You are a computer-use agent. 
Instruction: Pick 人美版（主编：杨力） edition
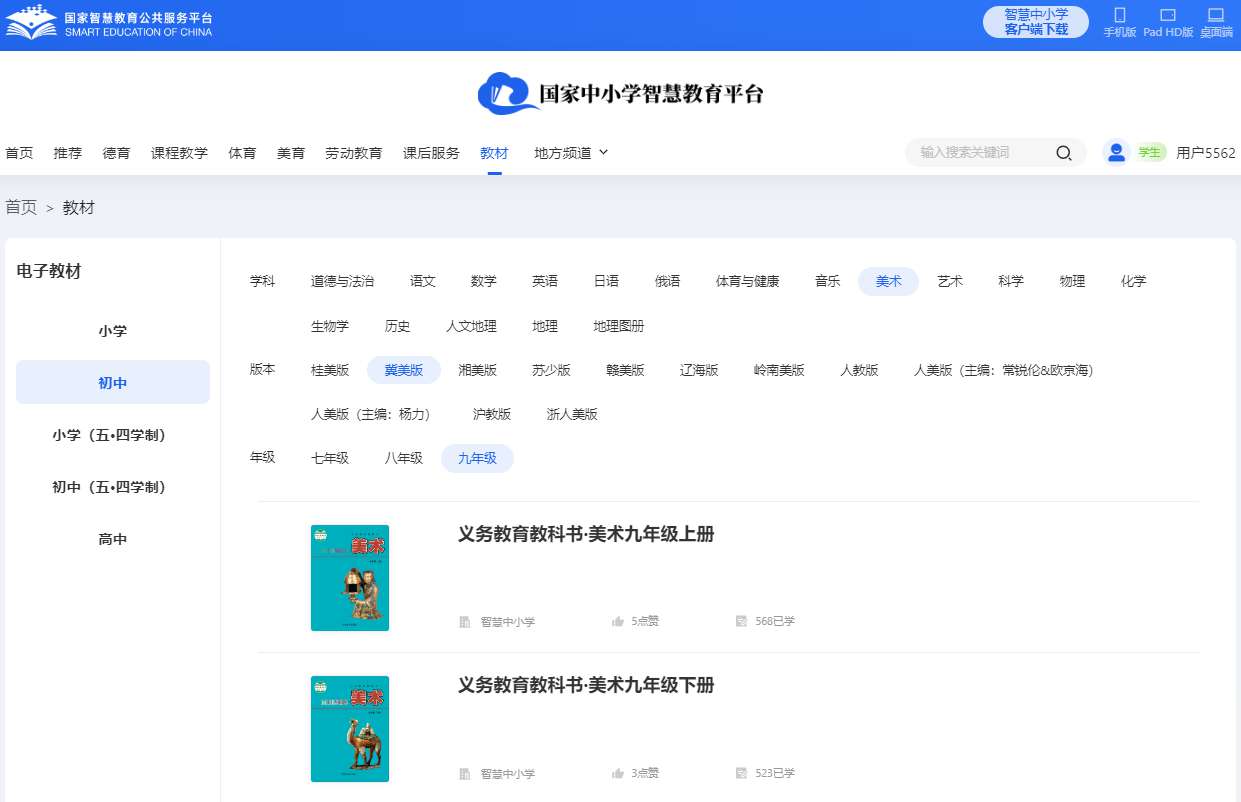click(374, 414)
